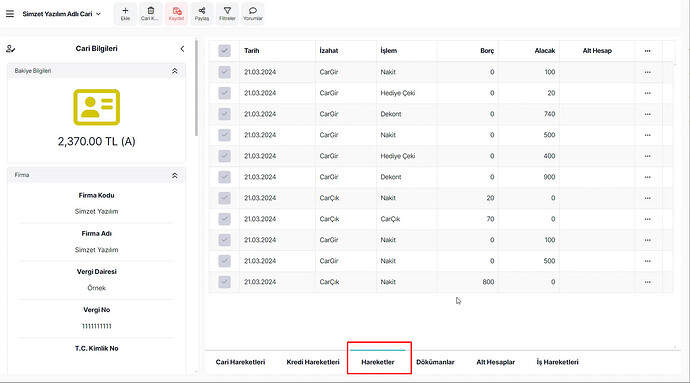Toggle checkbox for the Dekont 740 row

point(224,114)
